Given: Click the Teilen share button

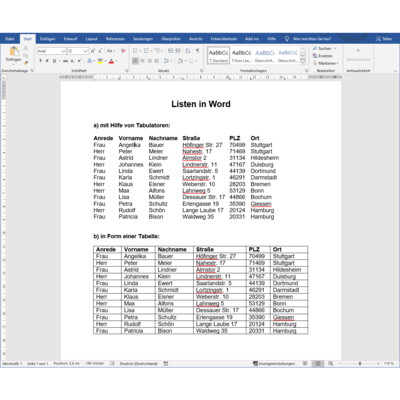Looking at the screenshot, I should click(x=384, y=39).
